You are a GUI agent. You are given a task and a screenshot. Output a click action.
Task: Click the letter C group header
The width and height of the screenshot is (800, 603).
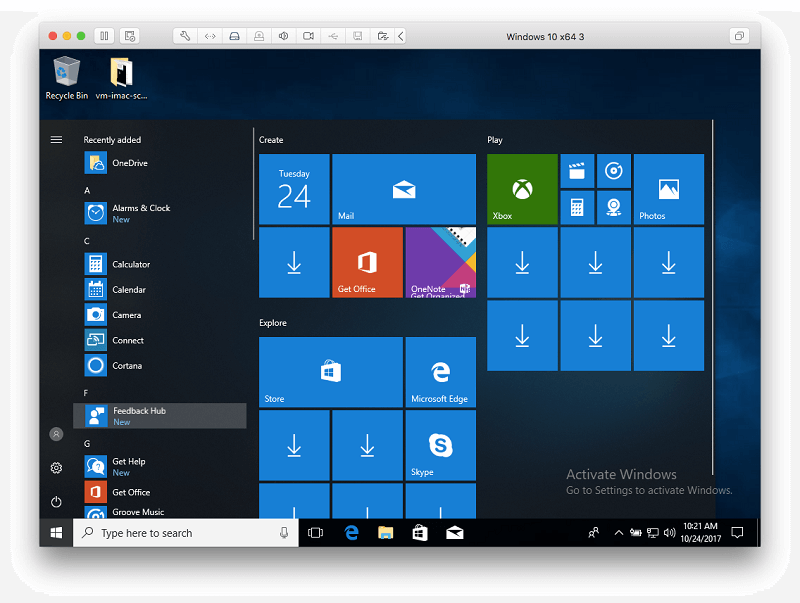point(87,241)
